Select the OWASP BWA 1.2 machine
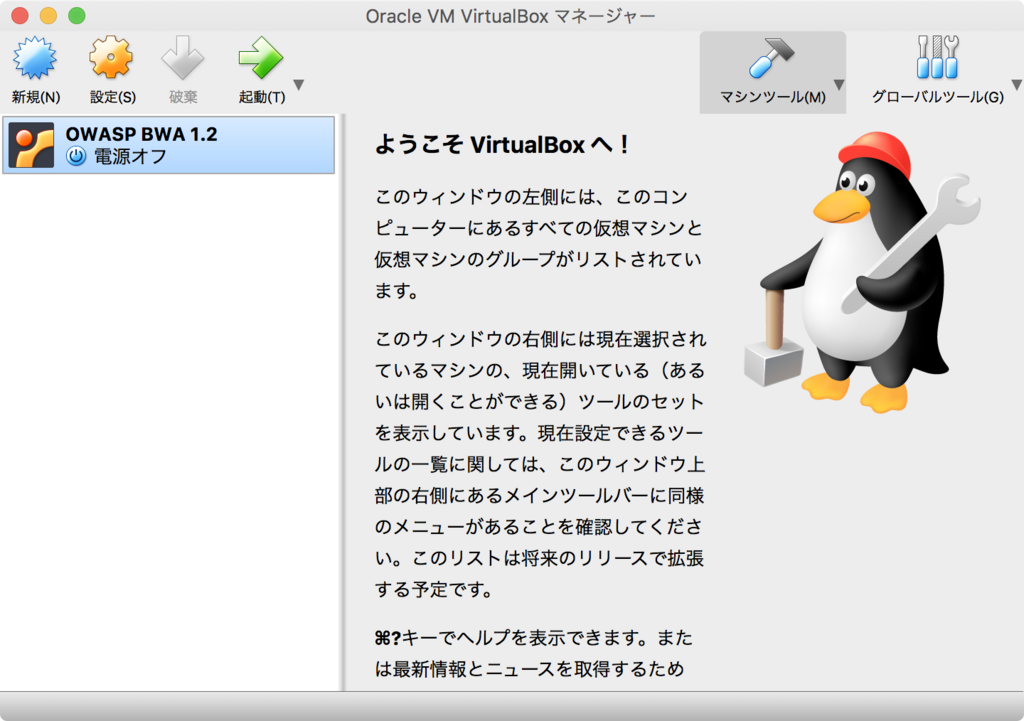Image resolution: width=1024 pixels, height=721 pixels. pos(168,145)
